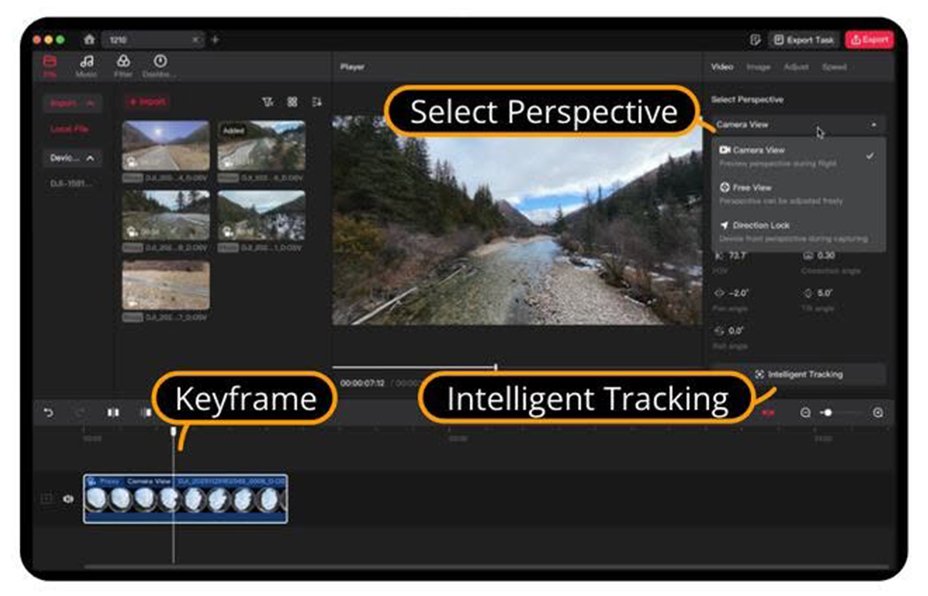Click the media filter funnel icon
Image resolution: width=928 pixels, height=596 pixels.
(x=268, y=102)
